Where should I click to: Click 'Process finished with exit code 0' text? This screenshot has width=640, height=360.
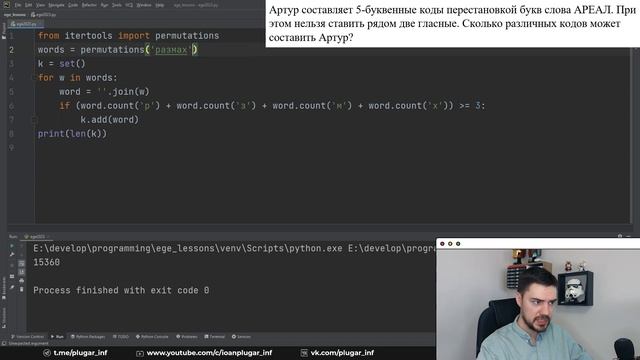click(x=121, y=290)
